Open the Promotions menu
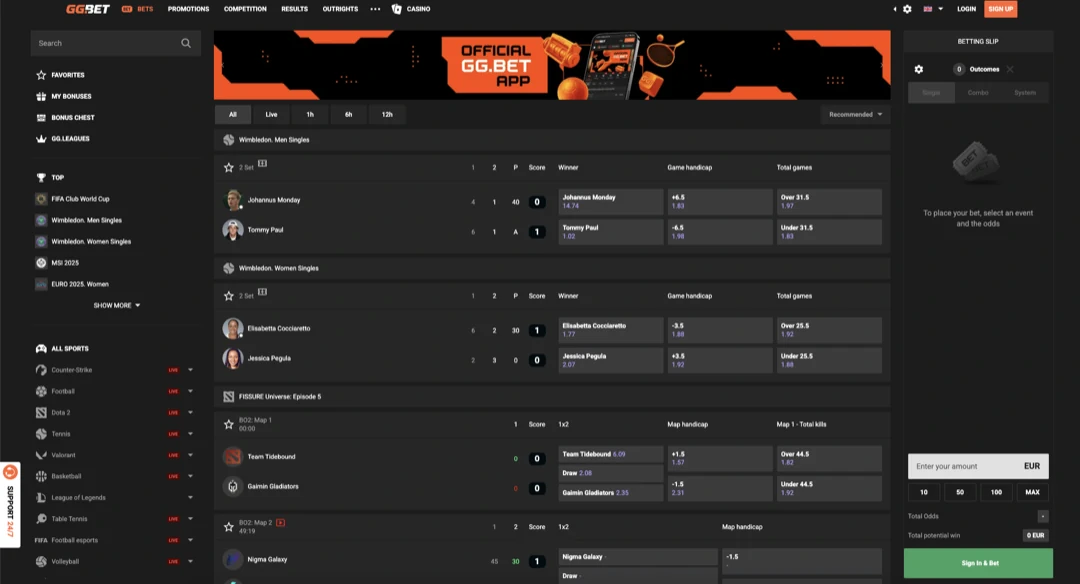The width and height of the screenshot is (1080, 584). (x=188, y=9)
